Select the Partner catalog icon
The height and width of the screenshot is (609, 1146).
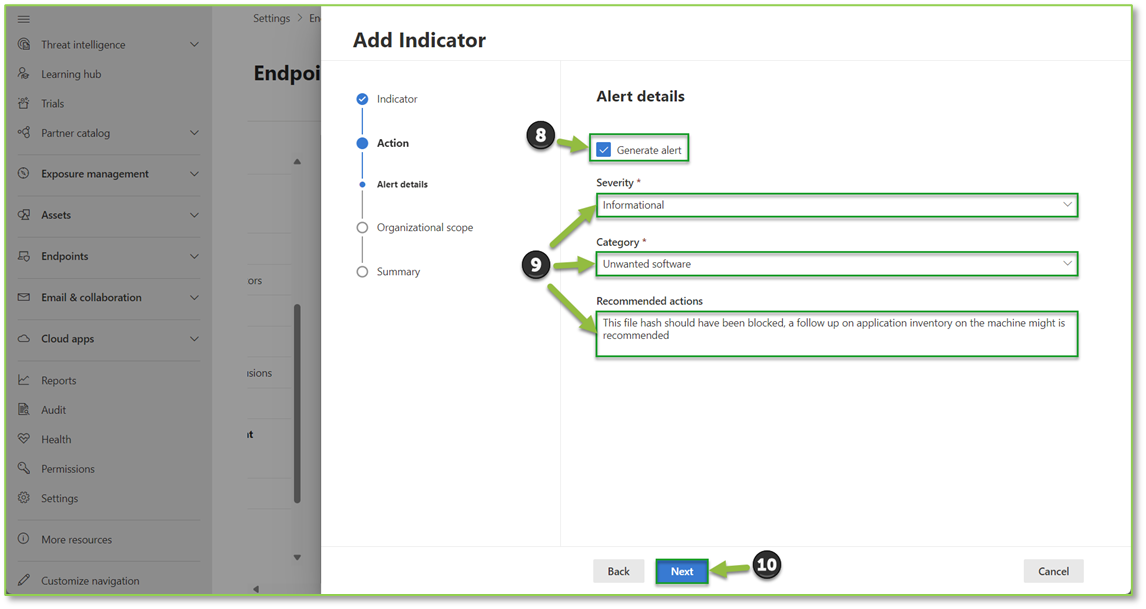22,132
